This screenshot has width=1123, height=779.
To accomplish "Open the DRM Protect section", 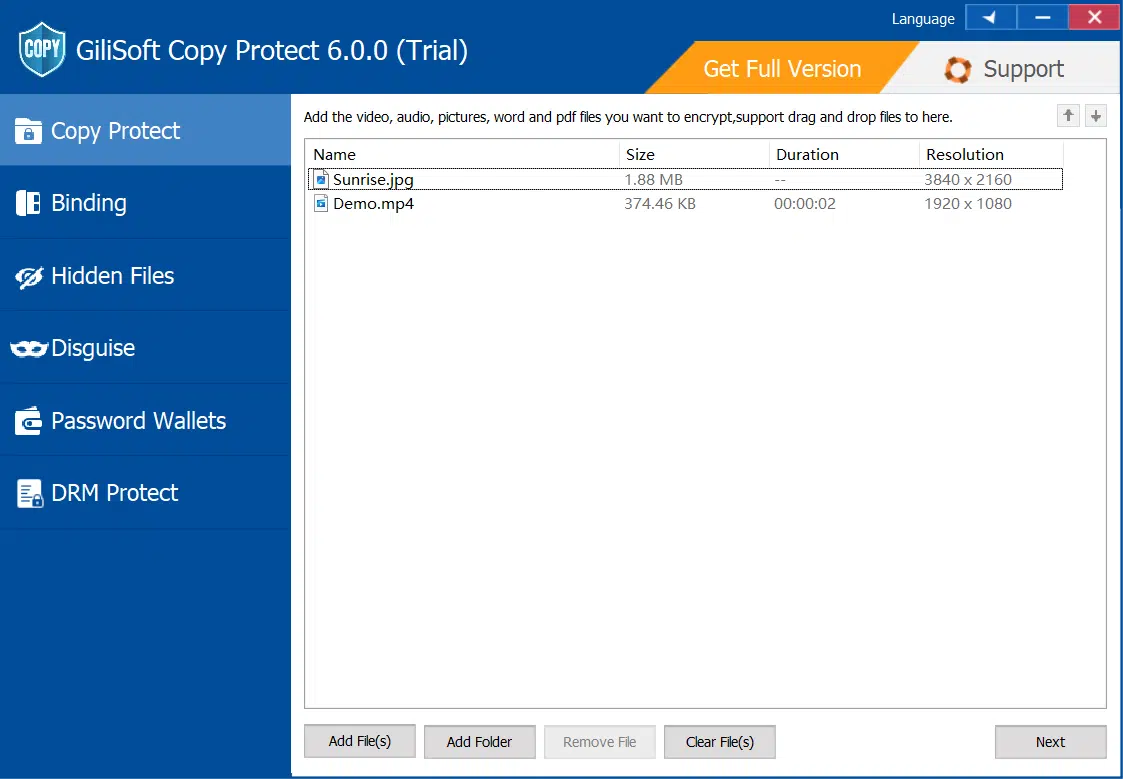I will point(145,493).
